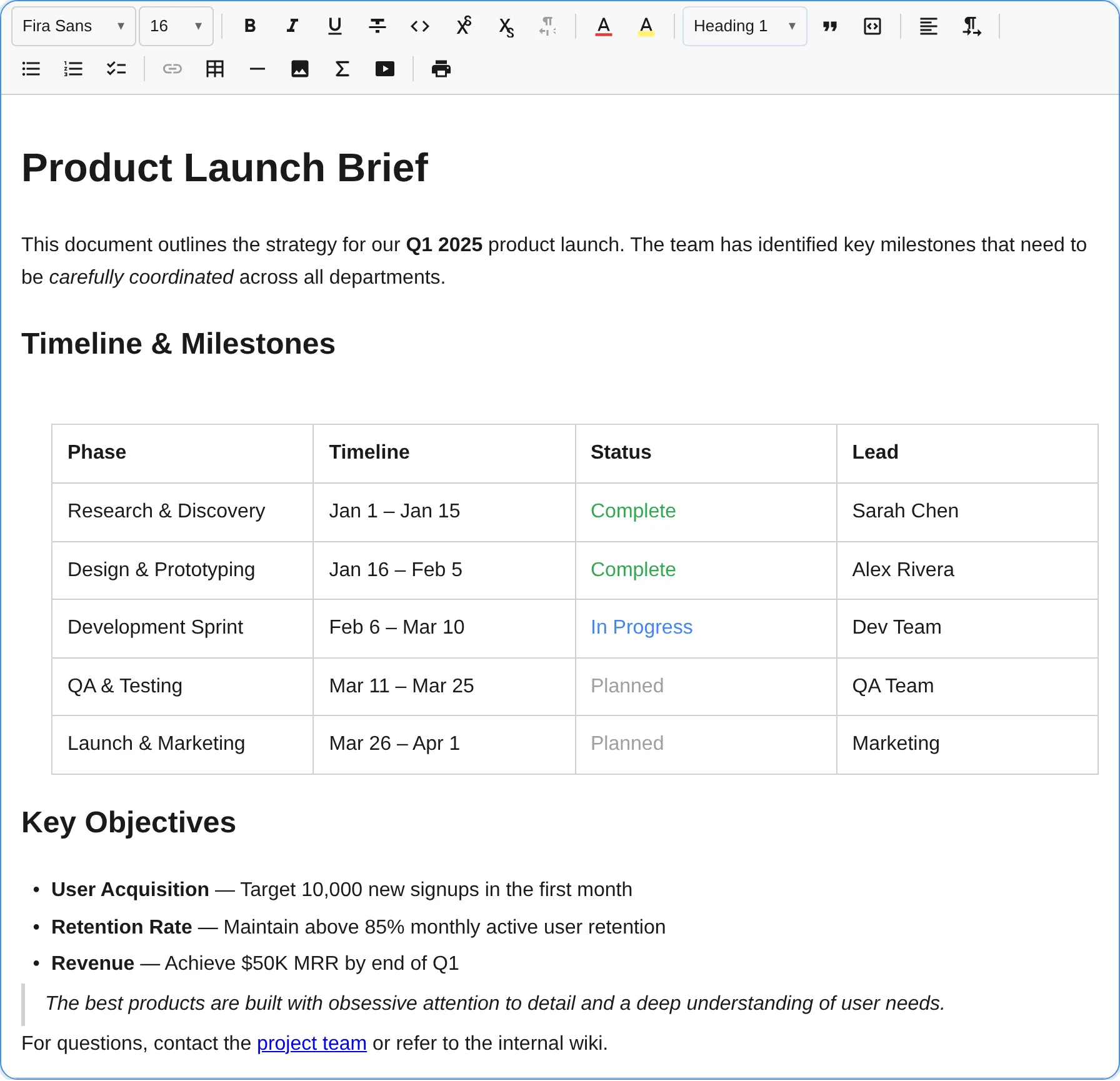Print the document

coord(441,69)
